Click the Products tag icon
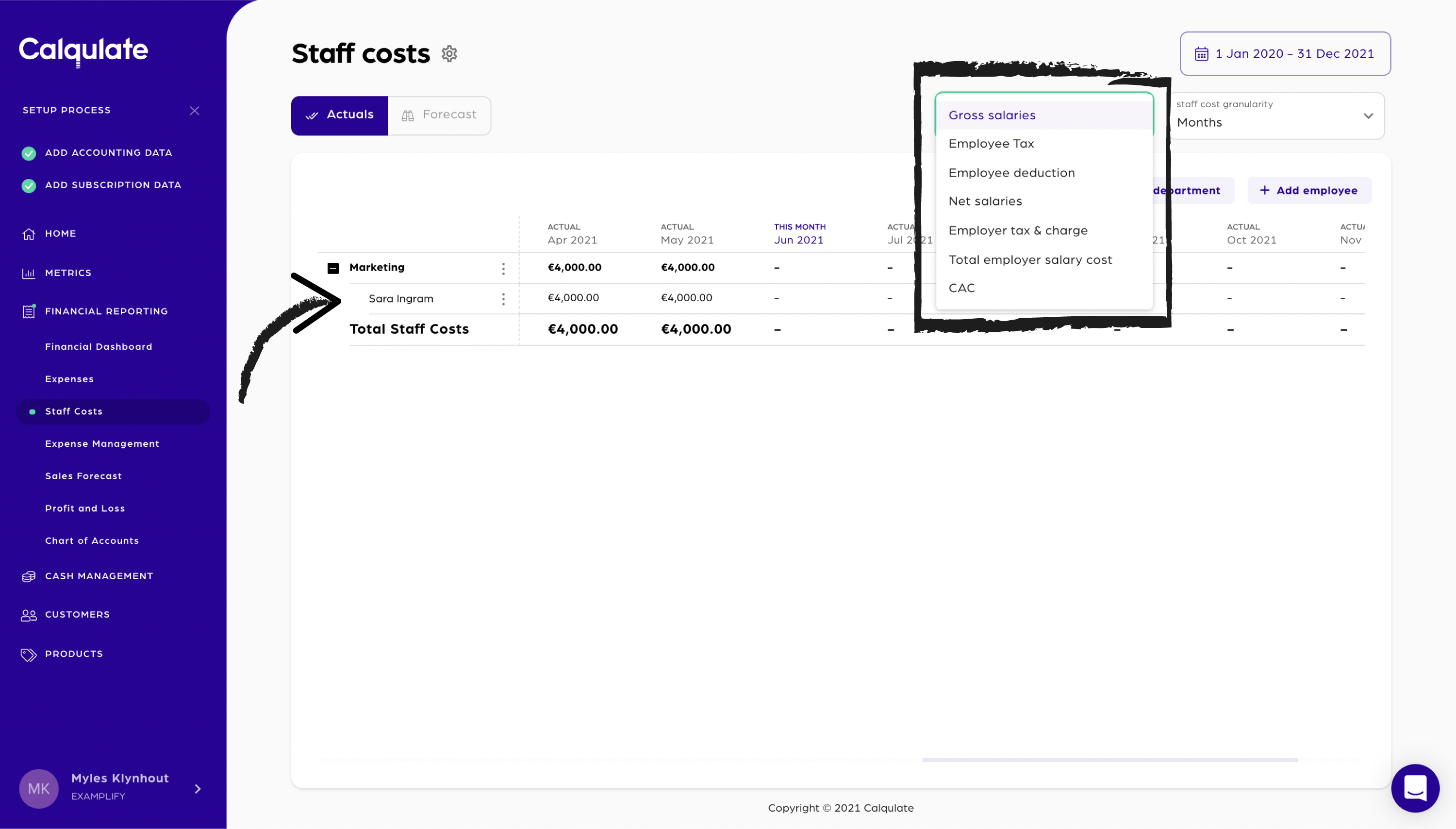 29,654
